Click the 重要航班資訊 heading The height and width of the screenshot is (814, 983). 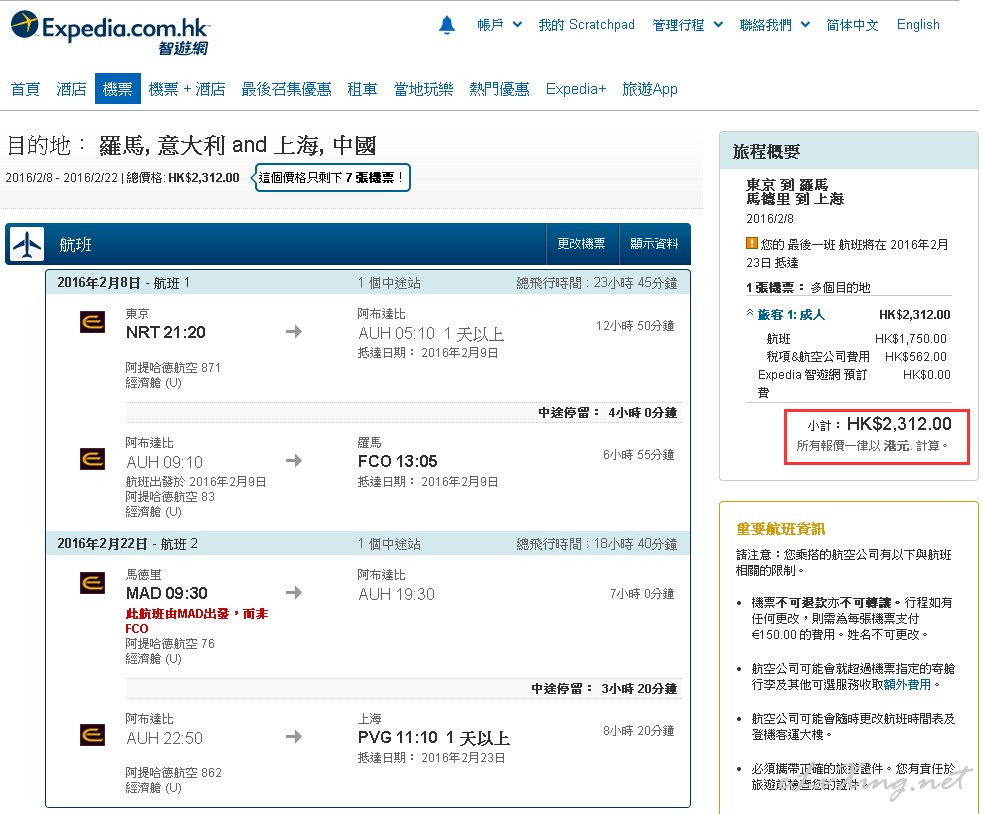click(780, 529)
